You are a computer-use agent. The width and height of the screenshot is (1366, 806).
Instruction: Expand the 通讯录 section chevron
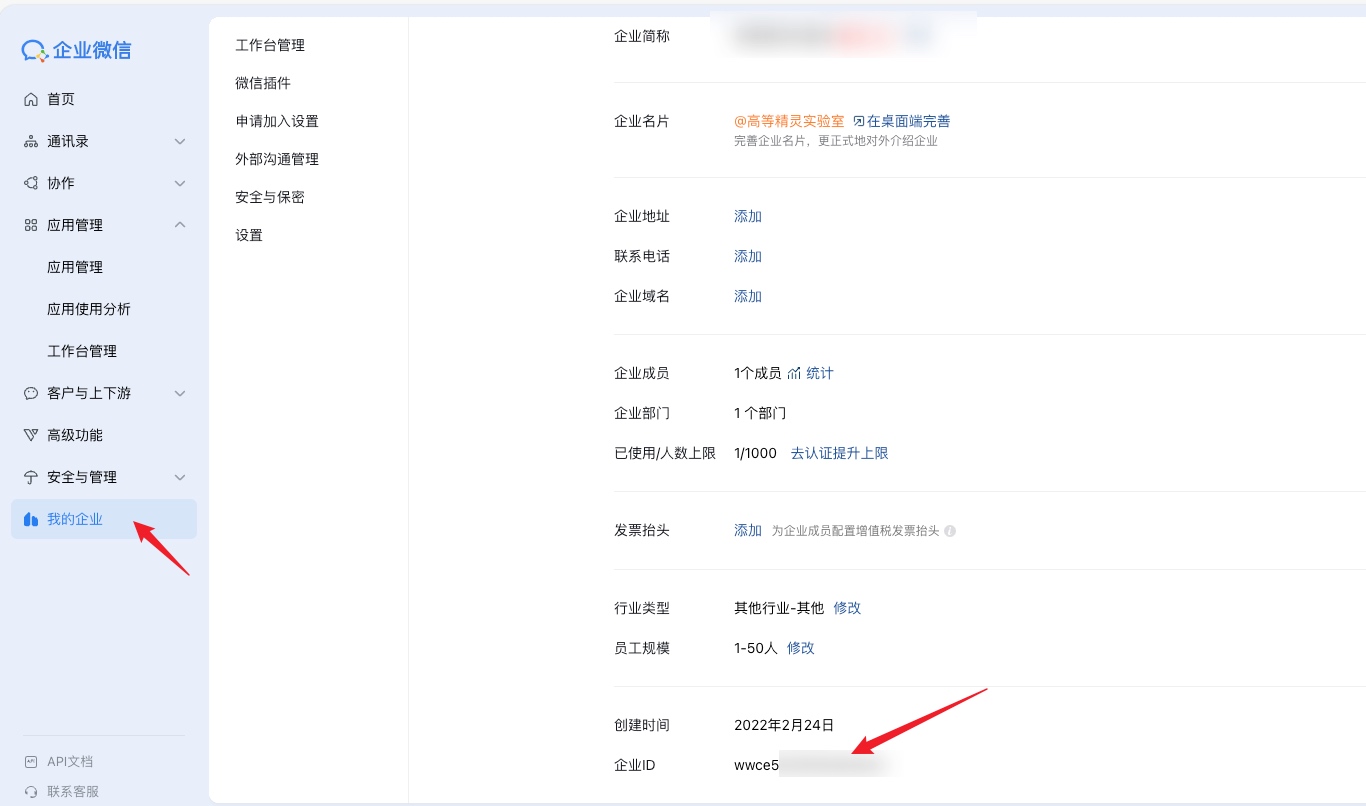(x=180, y=141)
